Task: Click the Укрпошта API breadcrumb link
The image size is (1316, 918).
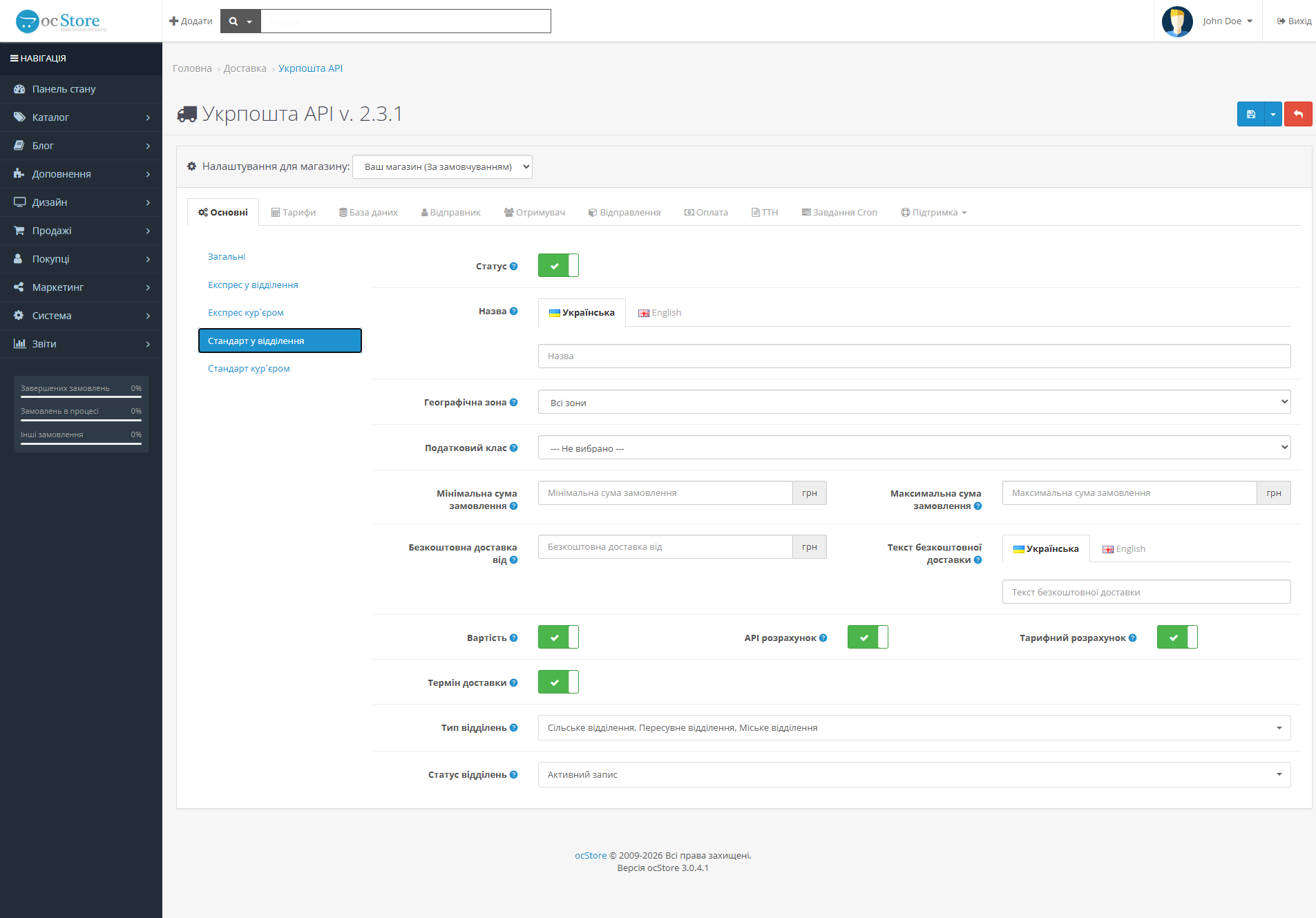Action: [310, 68]
